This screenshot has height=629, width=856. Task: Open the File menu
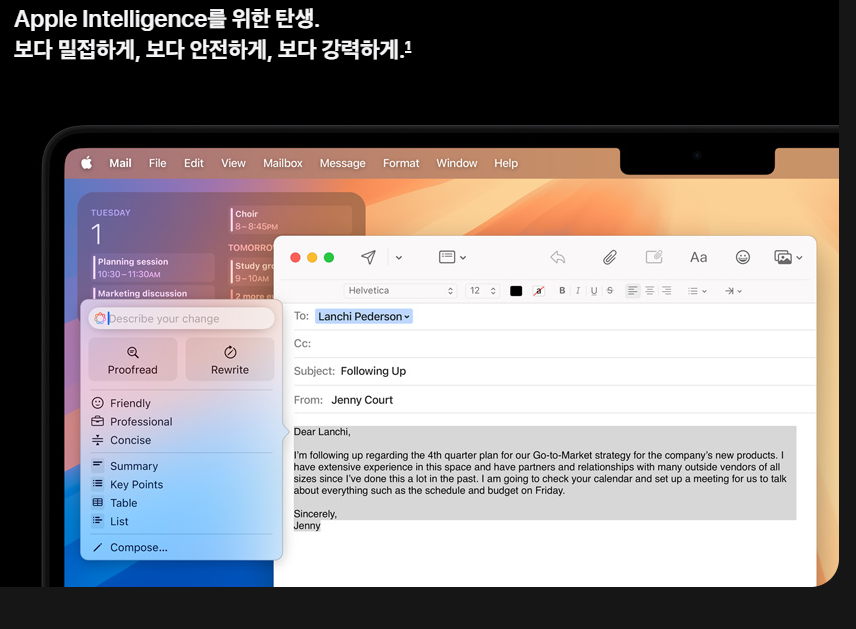click(157, 163)
